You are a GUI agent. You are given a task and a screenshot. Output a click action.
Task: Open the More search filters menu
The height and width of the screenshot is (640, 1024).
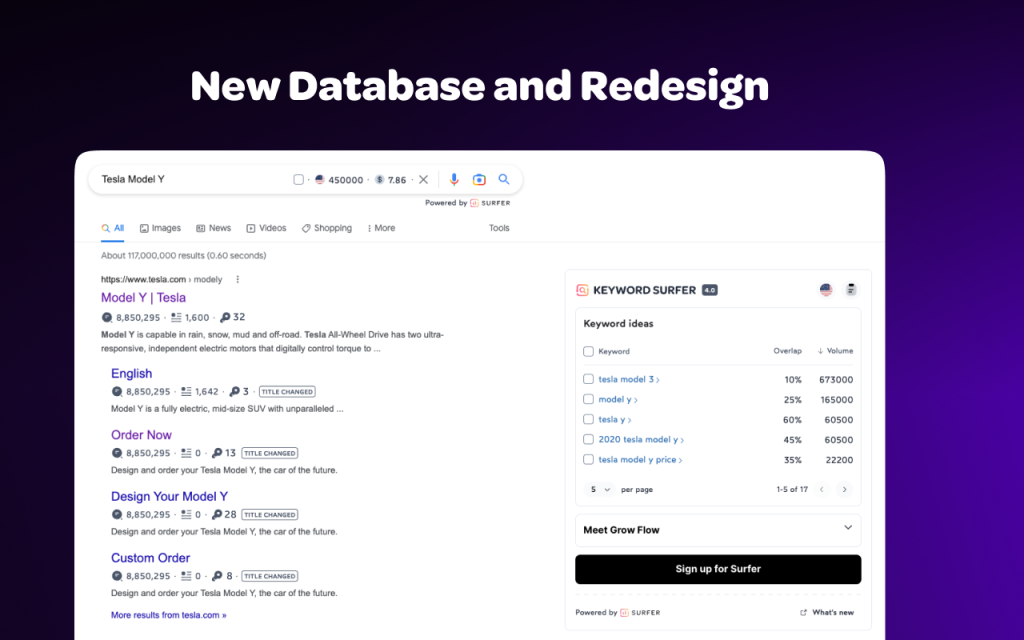[x=381, y=228]
